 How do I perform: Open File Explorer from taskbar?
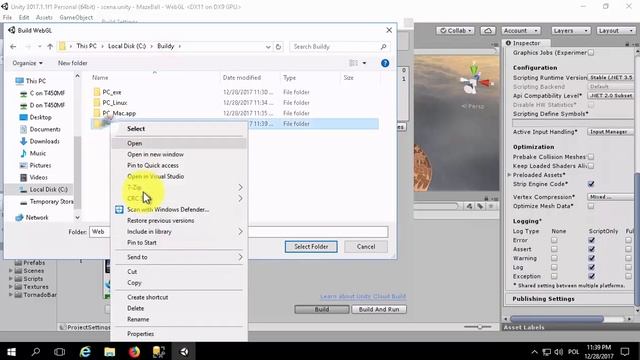(x=109, y=351)
